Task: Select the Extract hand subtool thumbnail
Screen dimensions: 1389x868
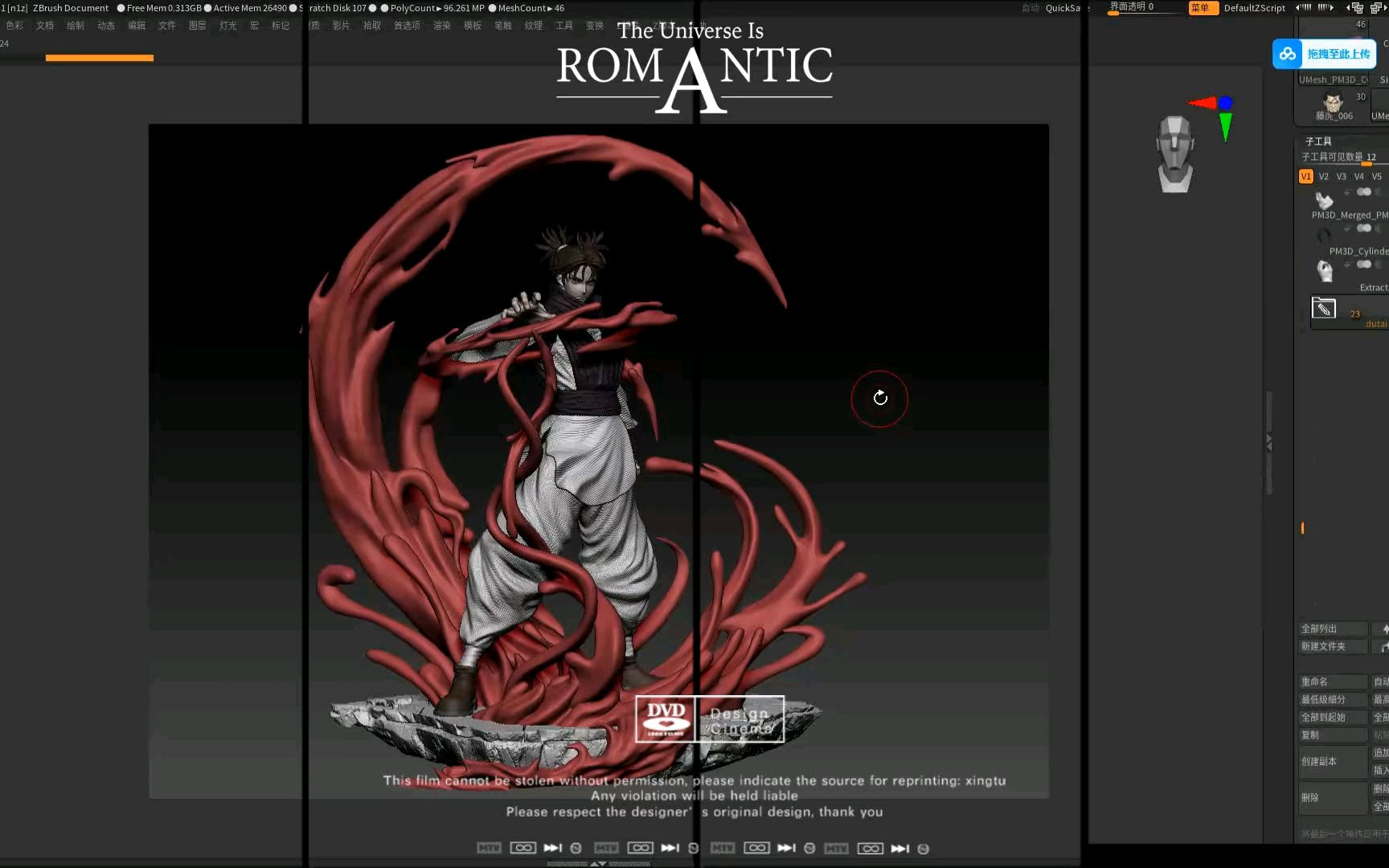Action: click(x=1325, y=271)
